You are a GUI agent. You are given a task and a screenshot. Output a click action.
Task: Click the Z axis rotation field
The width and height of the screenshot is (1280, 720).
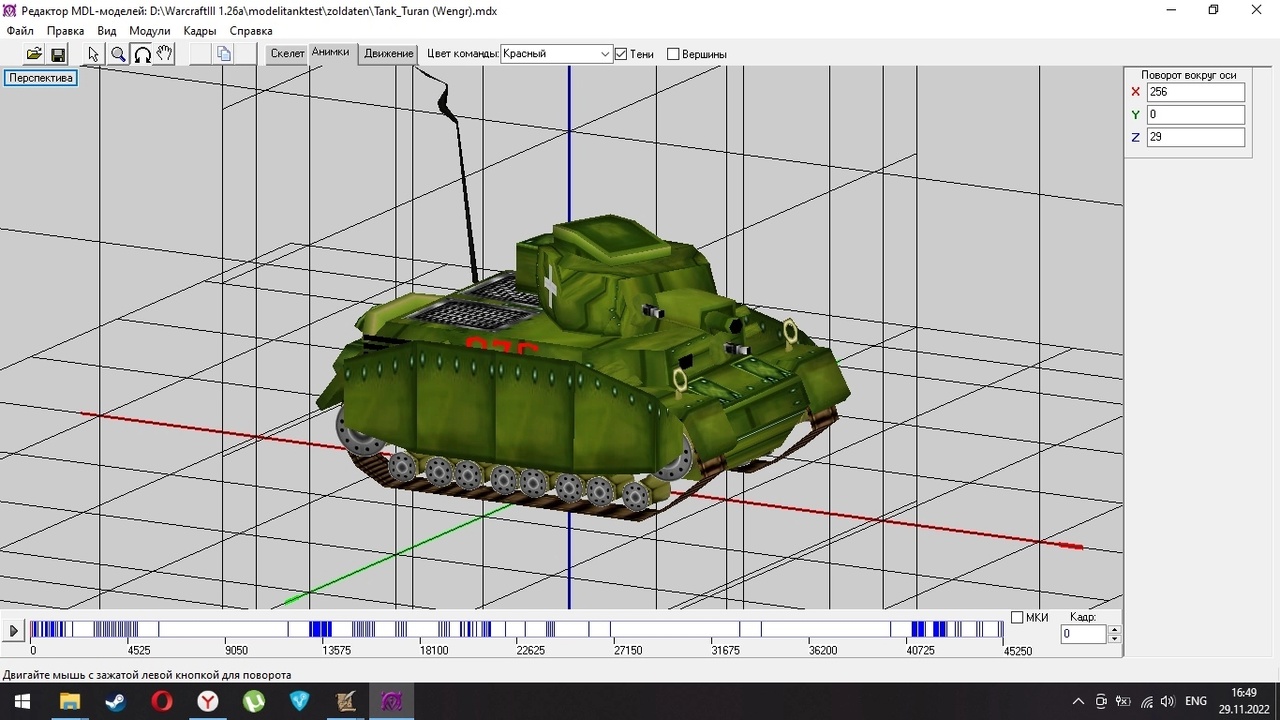[1195, 137]
